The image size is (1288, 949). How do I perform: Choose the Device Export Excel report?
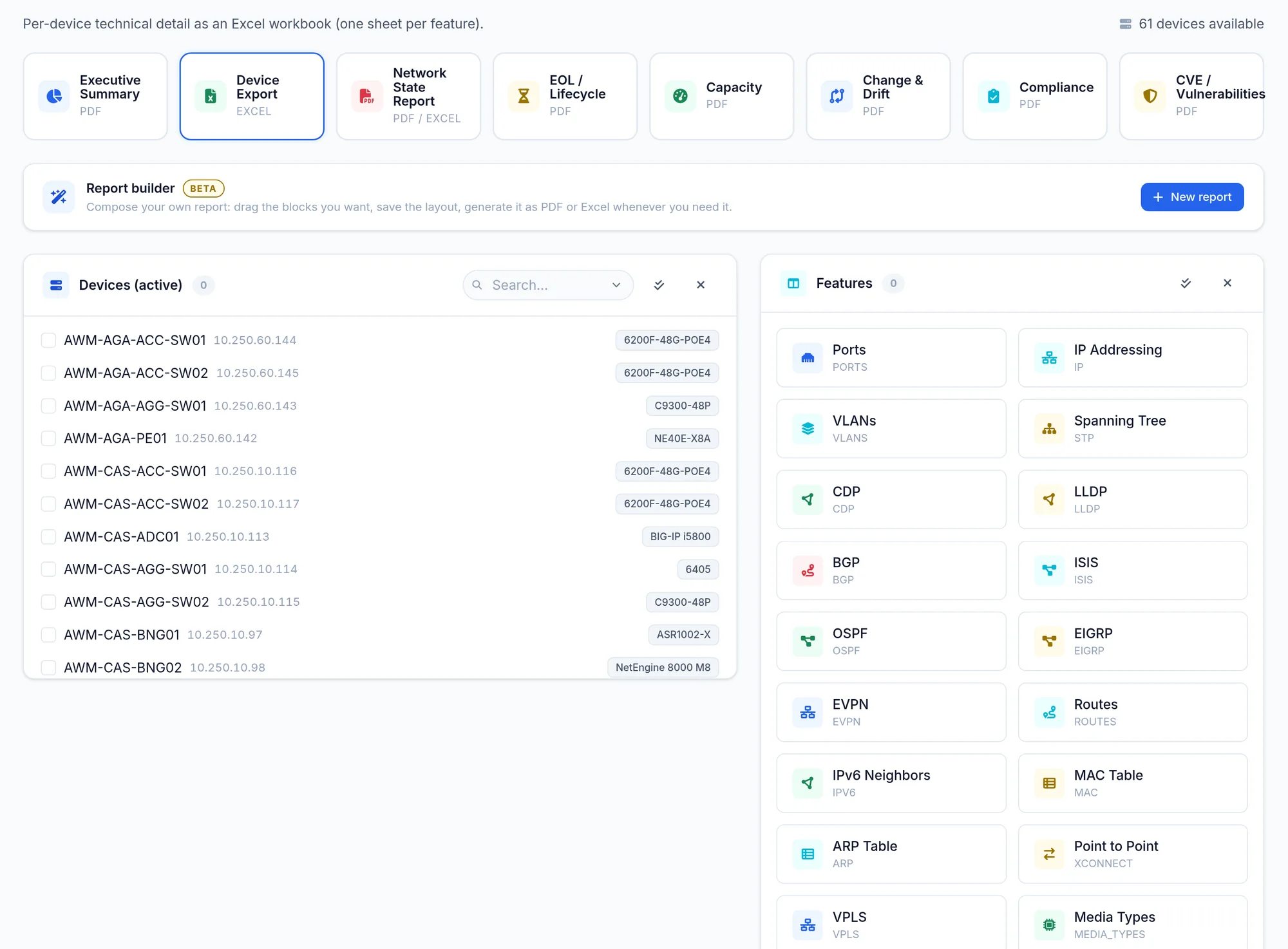(252, 96)
